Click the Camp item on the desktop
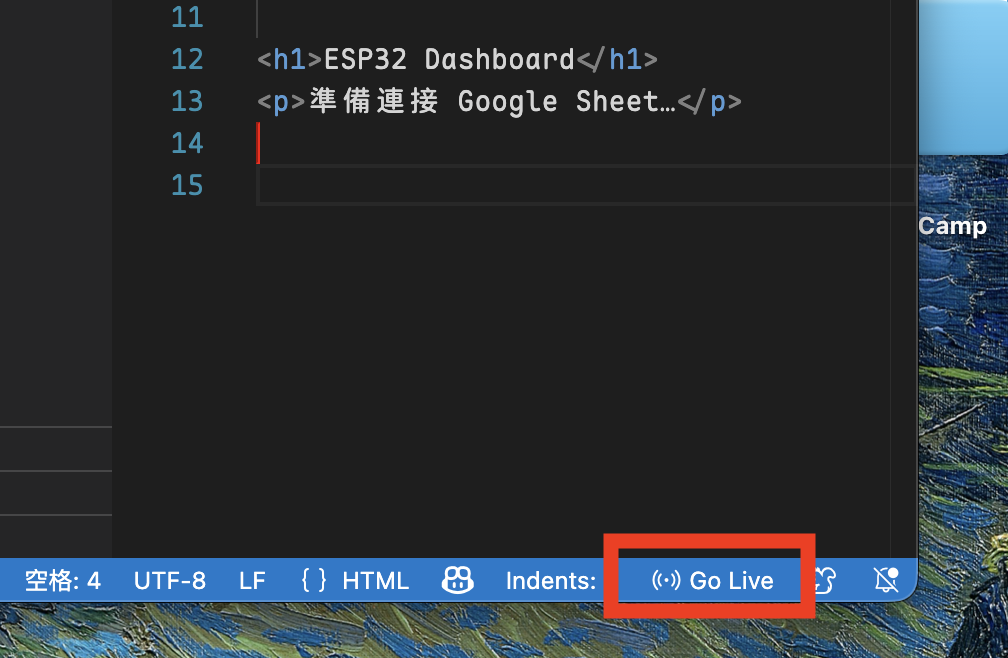The height and width of the screenshot is (658, 1008). 952,226
